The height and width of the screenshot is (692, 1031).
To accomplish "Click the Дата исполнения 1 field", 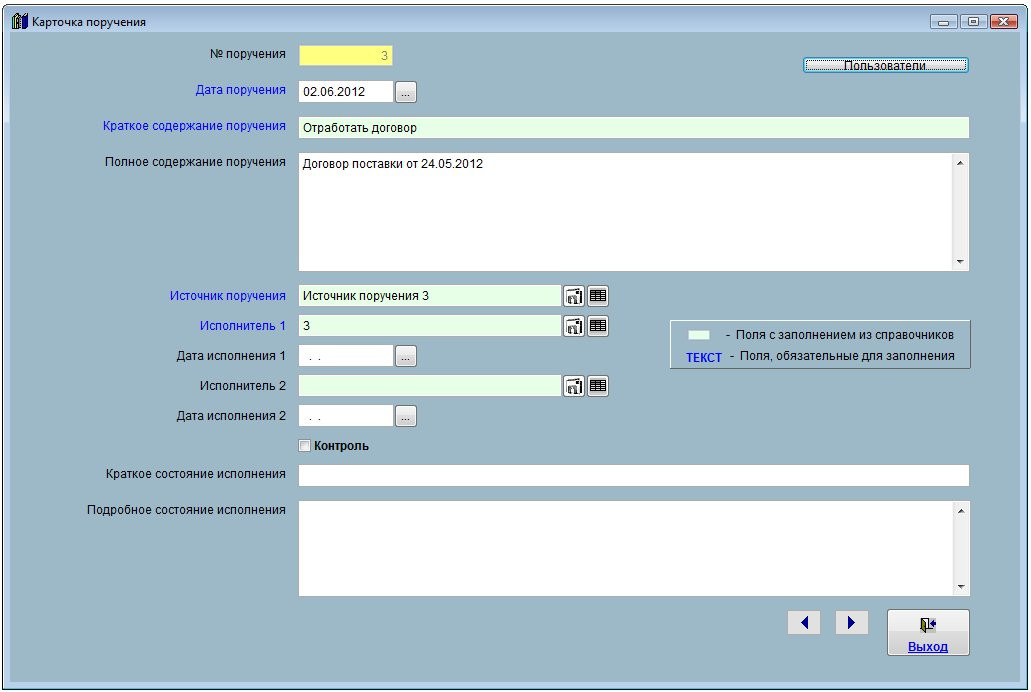I will point(346,357).
